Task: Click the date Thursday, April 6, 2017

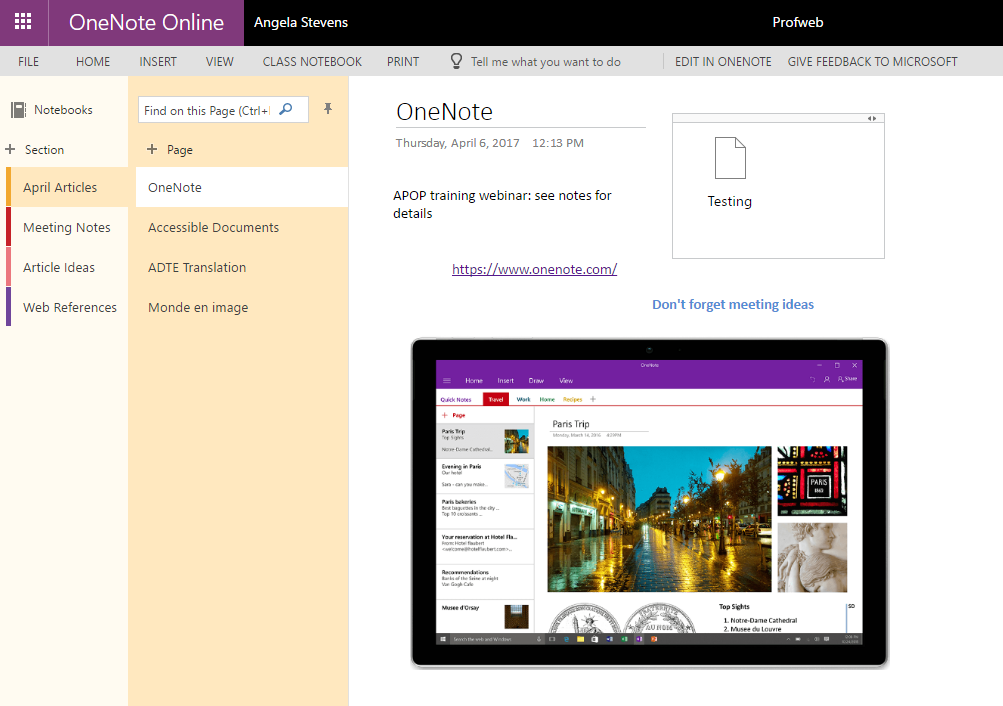Action: tap(457, 143)
